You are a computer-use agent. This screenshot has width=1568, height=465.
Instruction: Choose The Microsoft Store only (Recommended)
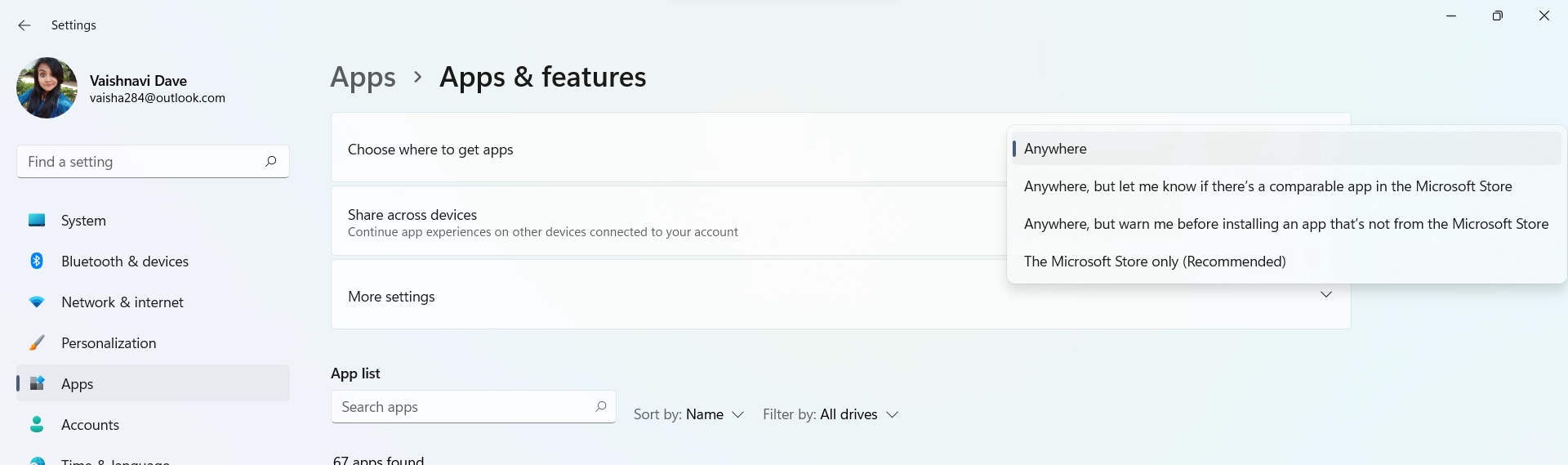1154,262
